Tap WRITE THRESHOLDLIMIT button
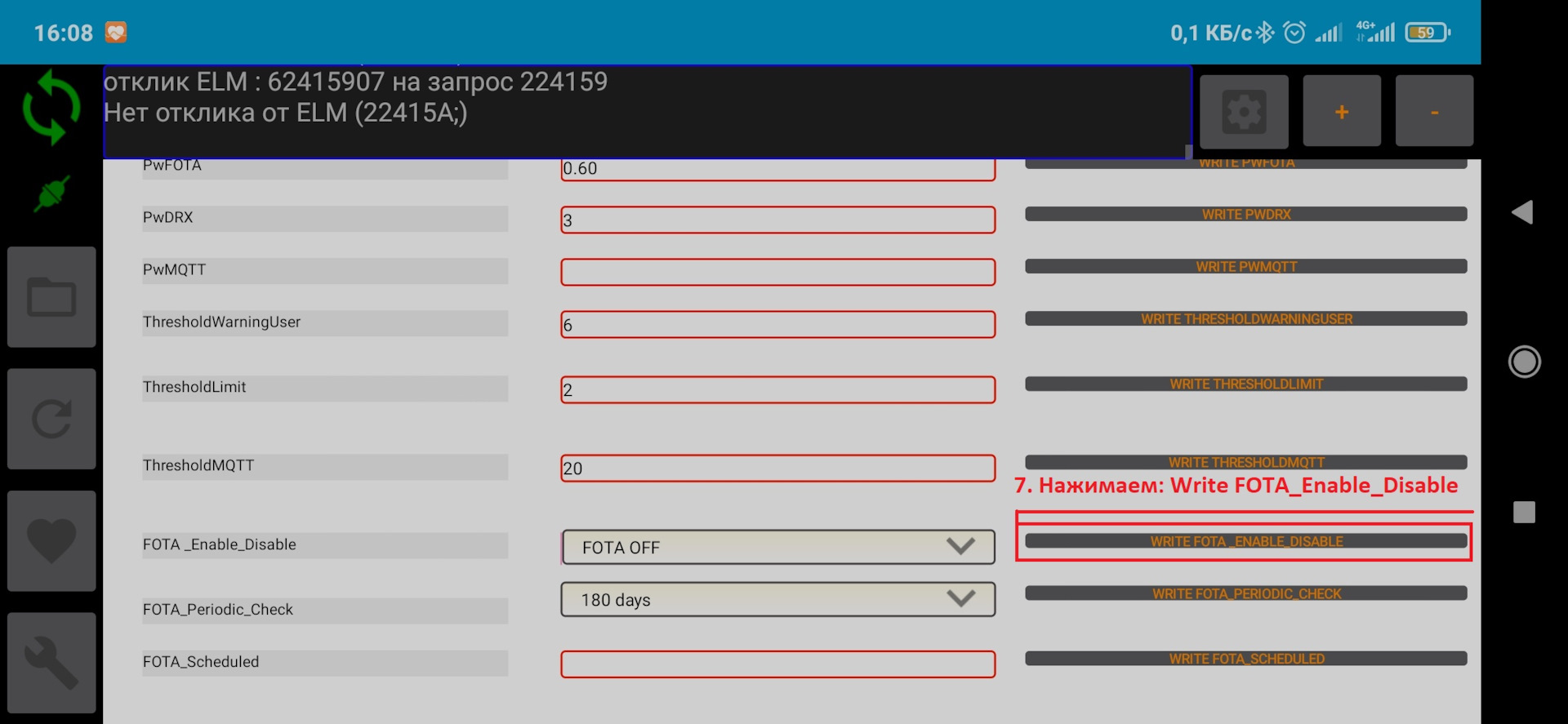The width and height of the screenshot is (1568, 724). tap(1246, 384)
